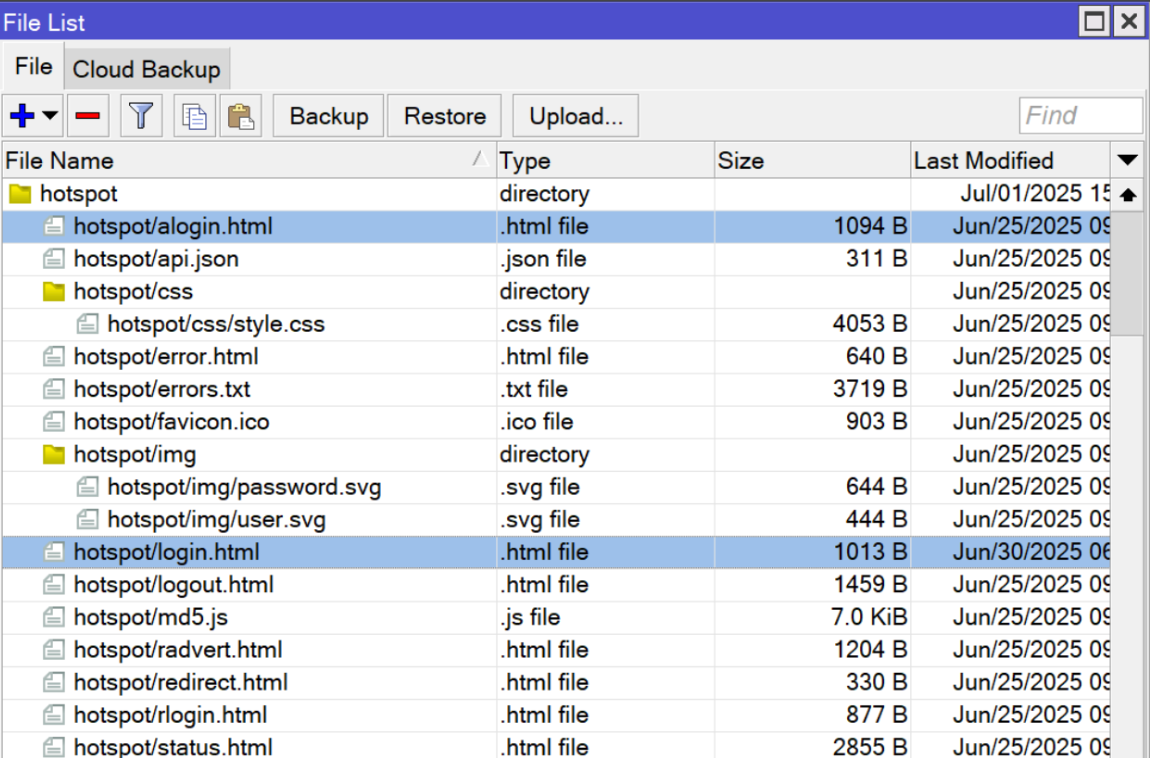
Task: Open the column options arrow in header row
Action: click(1127, 159)
